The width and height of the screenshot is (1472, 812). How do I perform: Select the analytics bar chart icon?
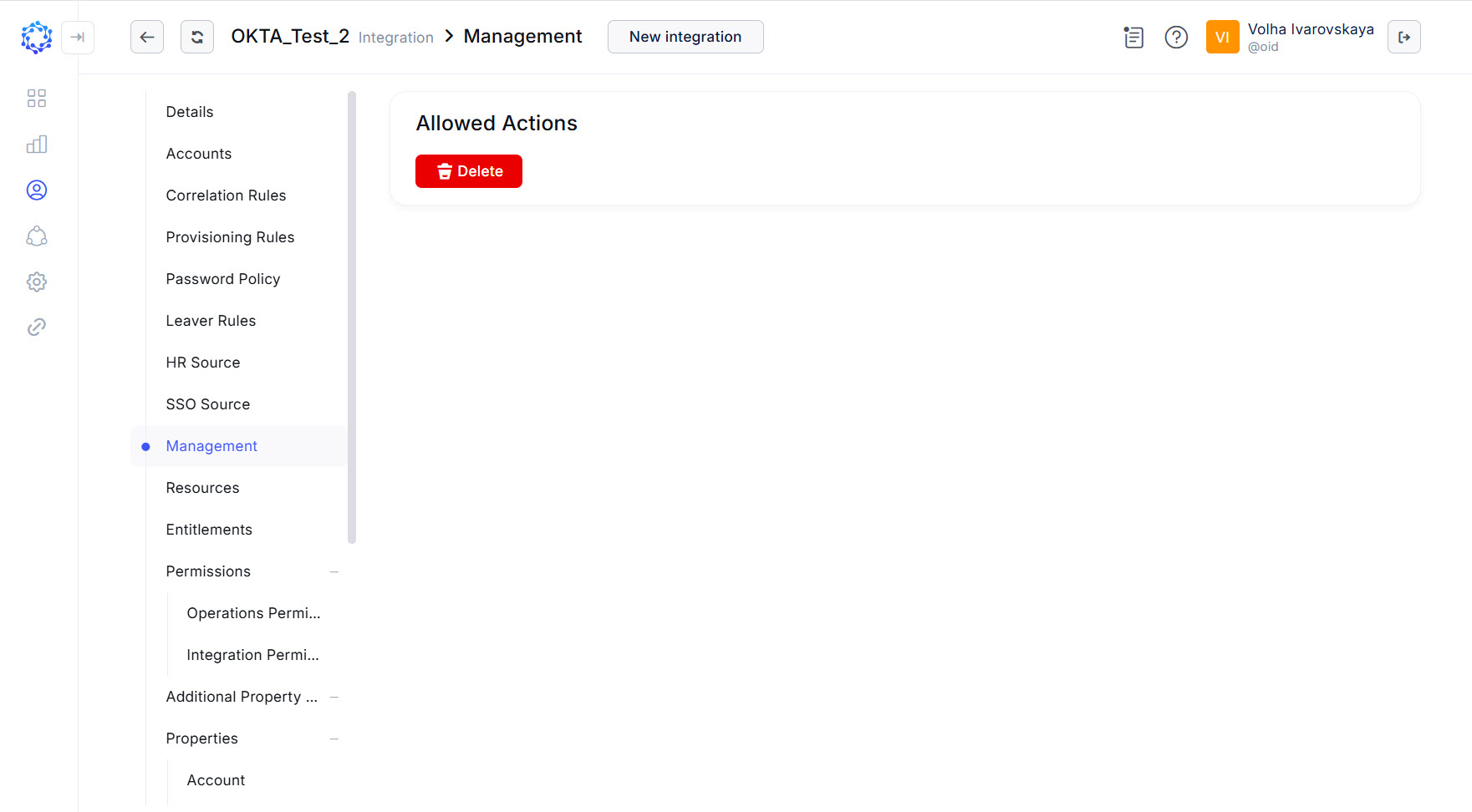pos(36,144)
